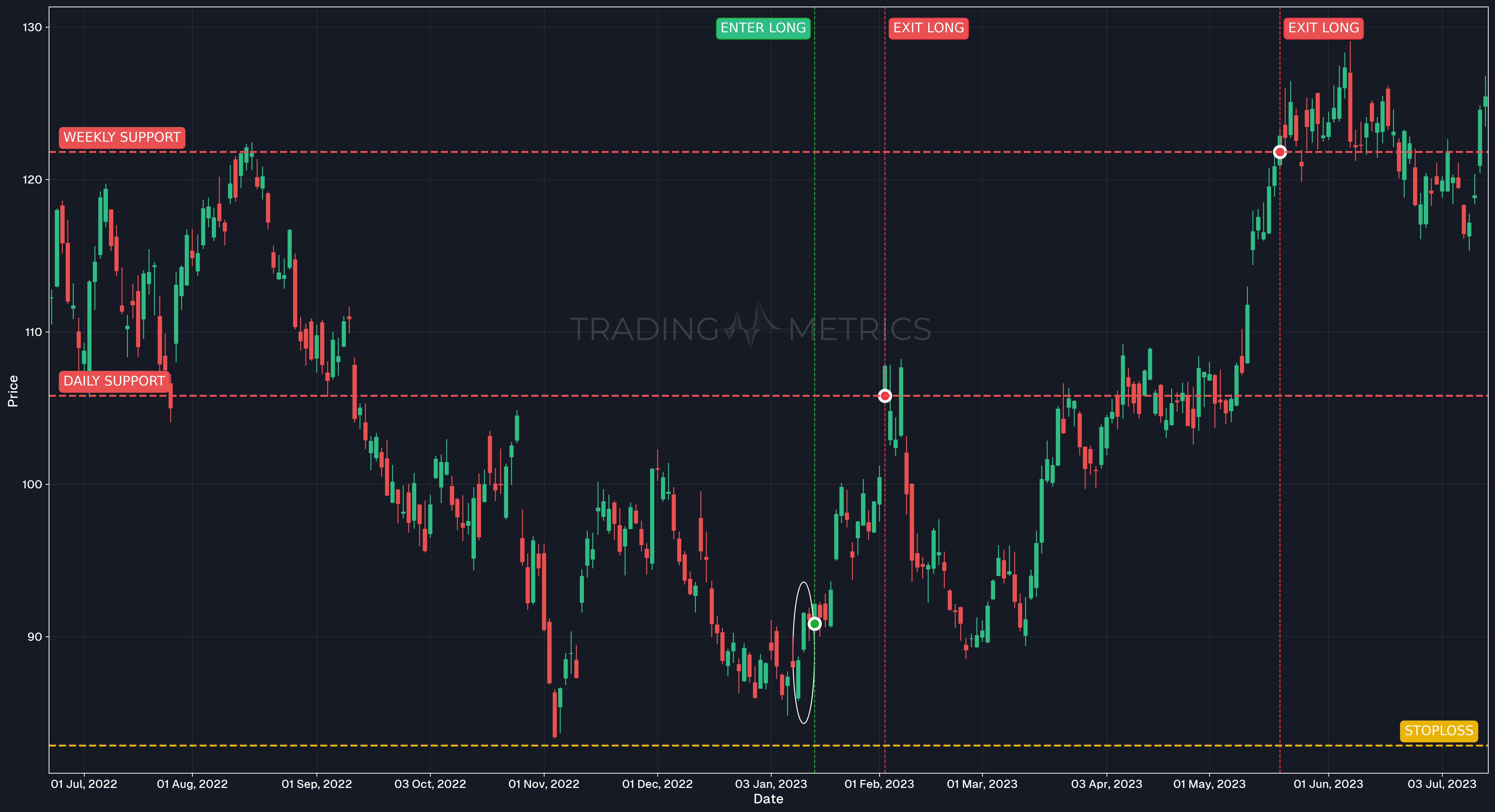Click the '03 Oct, 2022' date label

pos(430,784)
